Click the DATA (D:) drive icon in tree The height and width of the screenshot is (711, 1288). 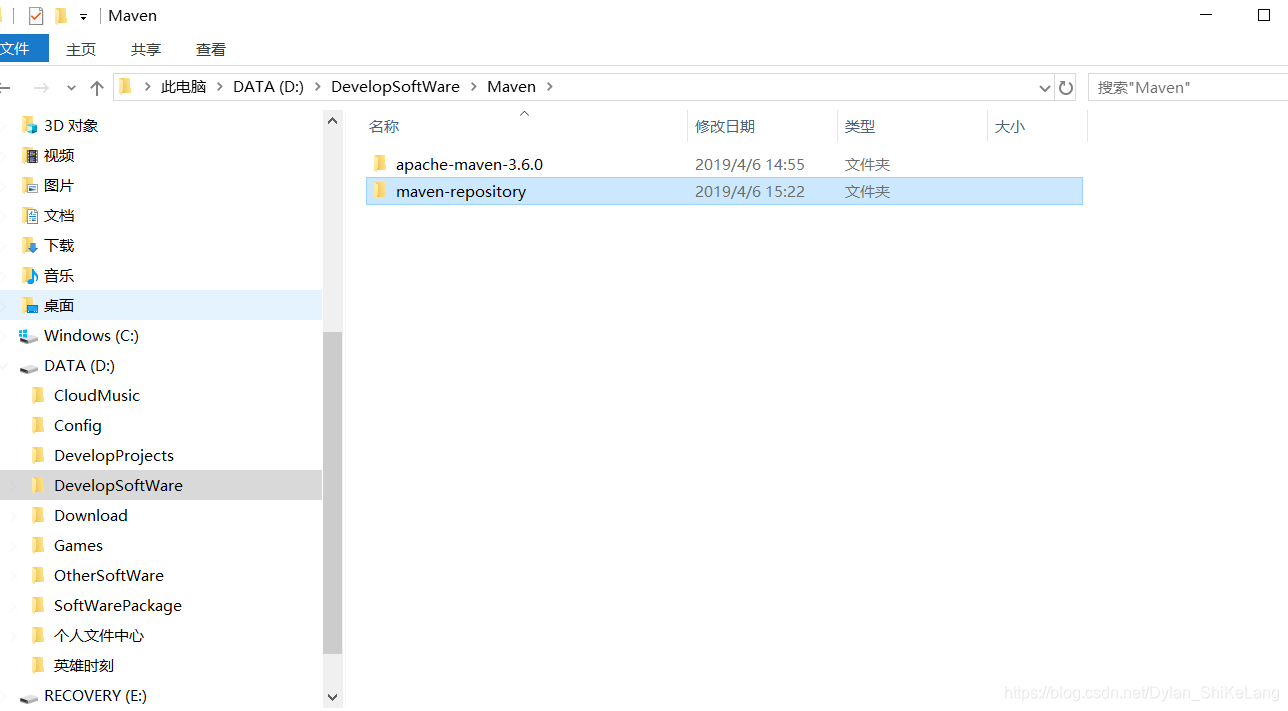coord(28,367)
